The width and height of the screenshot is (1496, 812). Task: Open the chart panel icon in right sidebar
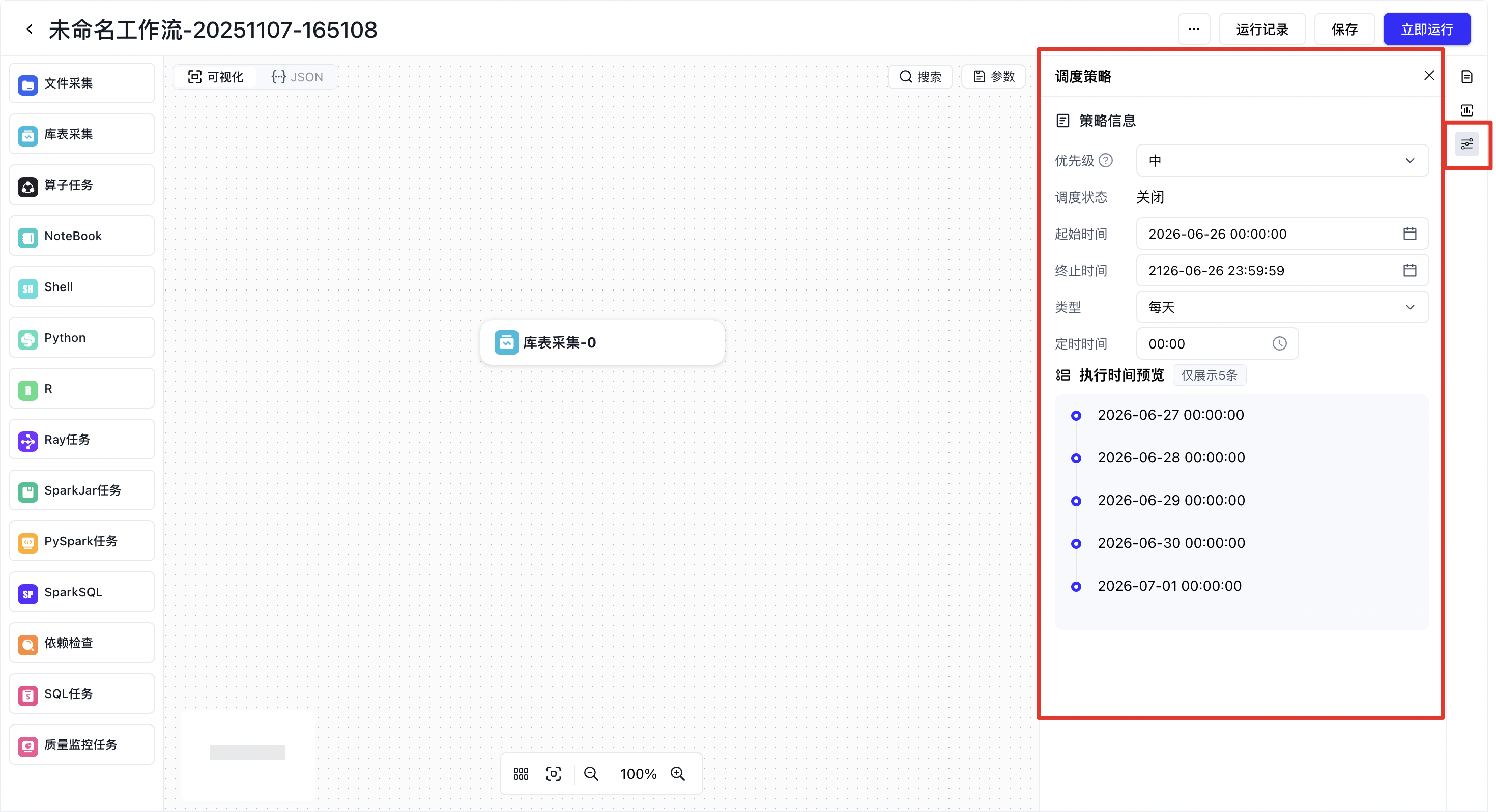coord(1466,110)
